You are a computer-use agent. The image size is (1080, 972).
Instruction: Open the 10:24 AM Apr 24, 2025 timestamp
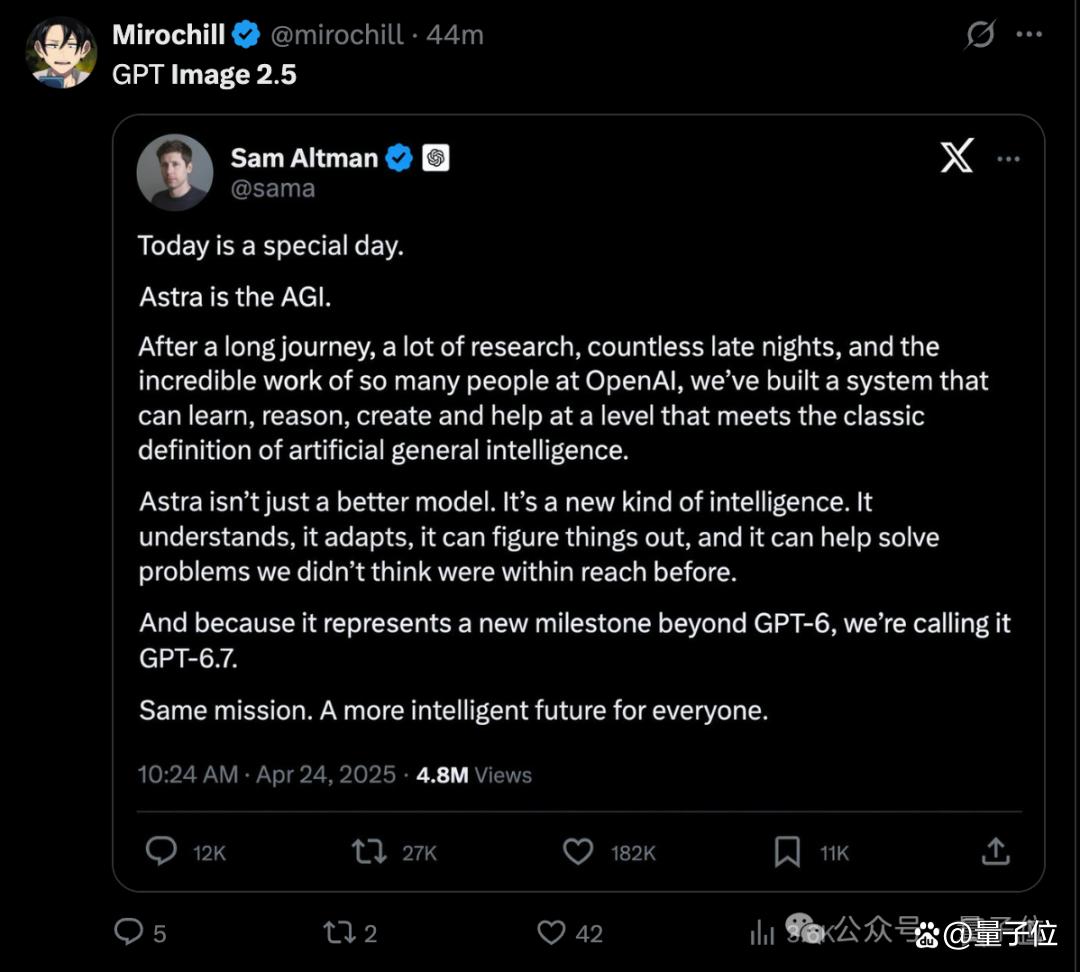tap(267, 775)
